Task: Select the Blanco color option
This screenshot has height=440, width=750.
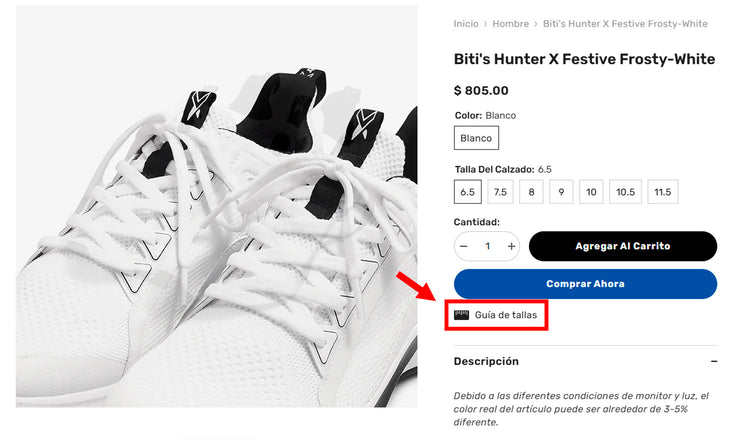Action: pos(476,138)
